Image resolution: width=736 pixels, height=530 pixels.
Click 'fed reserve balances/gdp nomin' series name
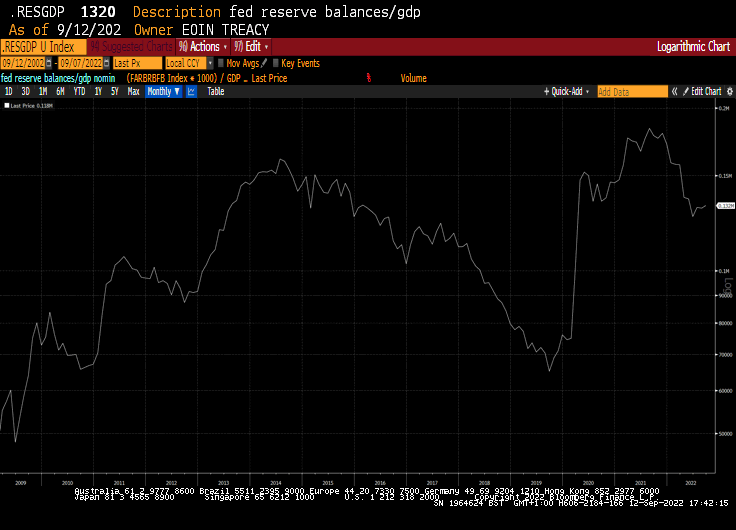click(58, 78)
